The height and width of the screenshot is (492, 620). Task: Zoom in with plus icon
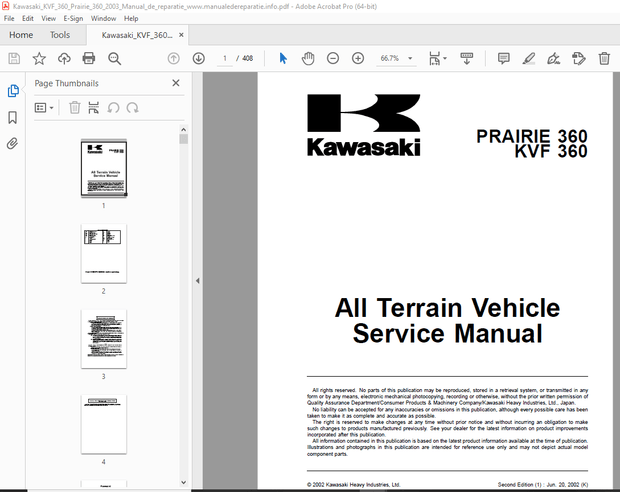coord(358,59)
